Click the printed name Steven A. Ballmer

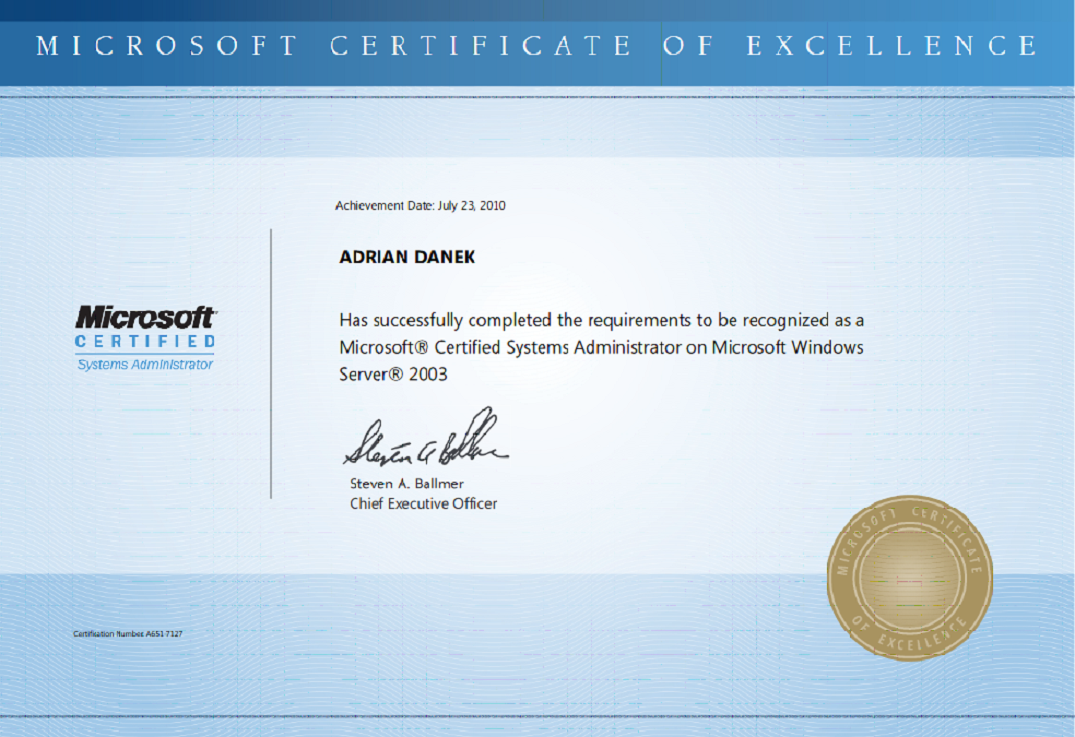(x=406, y=484)
